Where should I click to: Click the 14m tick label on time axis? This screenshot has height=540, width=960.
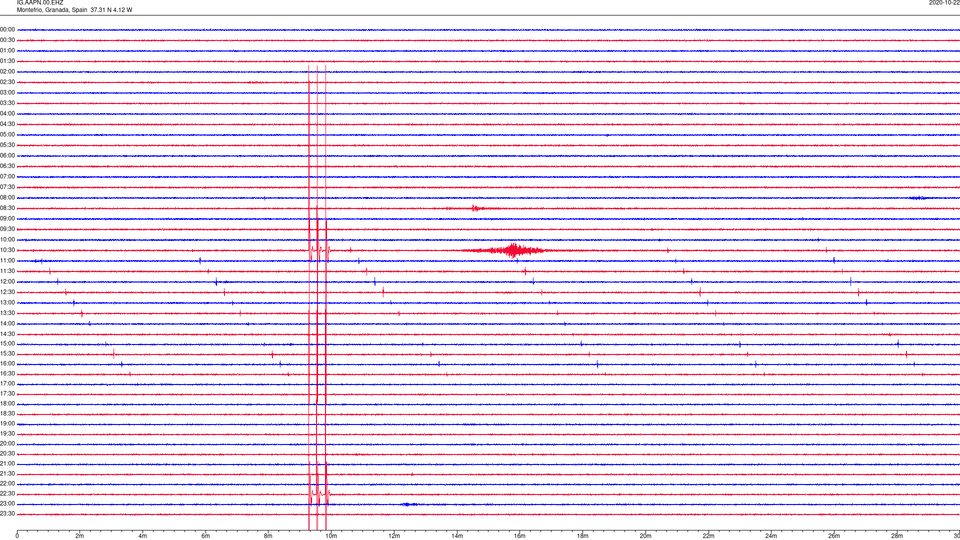[x=457, y=536]
